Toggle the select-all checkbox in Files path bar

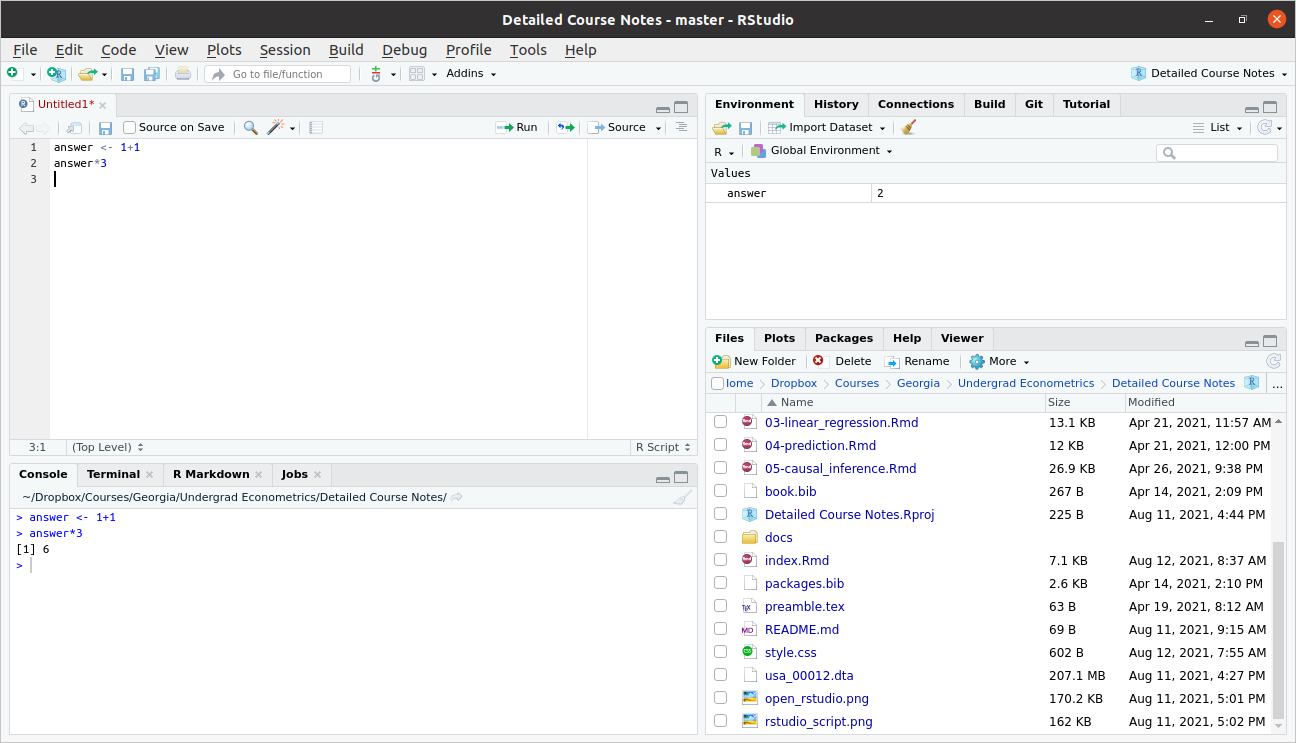[x=717, y=383]
